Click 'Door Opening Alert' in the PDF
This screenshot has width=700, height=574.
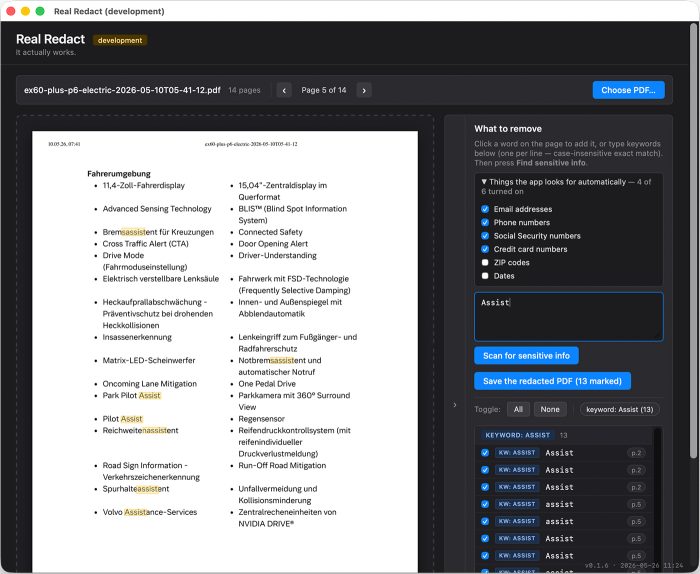click(273, 244)
